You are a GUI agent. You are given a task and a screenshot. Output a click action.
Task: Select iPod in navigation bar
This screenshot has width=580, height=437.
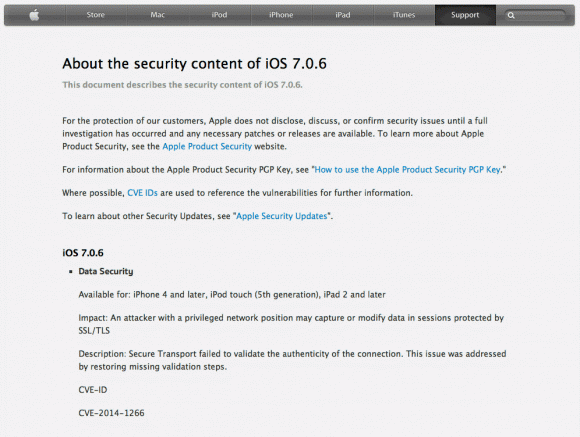(x=219, y=15)
